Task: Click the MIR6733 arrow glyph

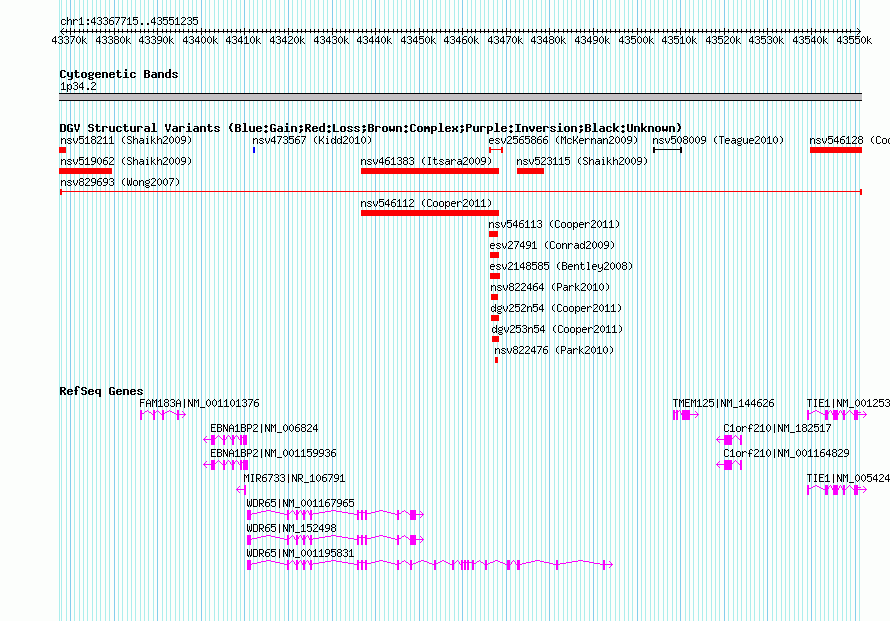Action: [x=241, y=490]
